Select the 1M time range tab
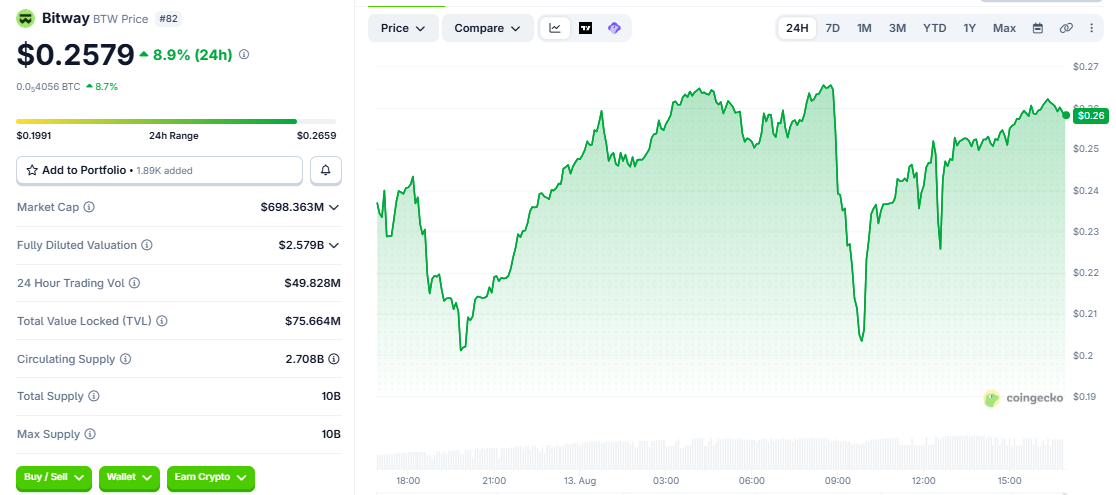The width and height of the screenshot is (1116, 495). 864,28
